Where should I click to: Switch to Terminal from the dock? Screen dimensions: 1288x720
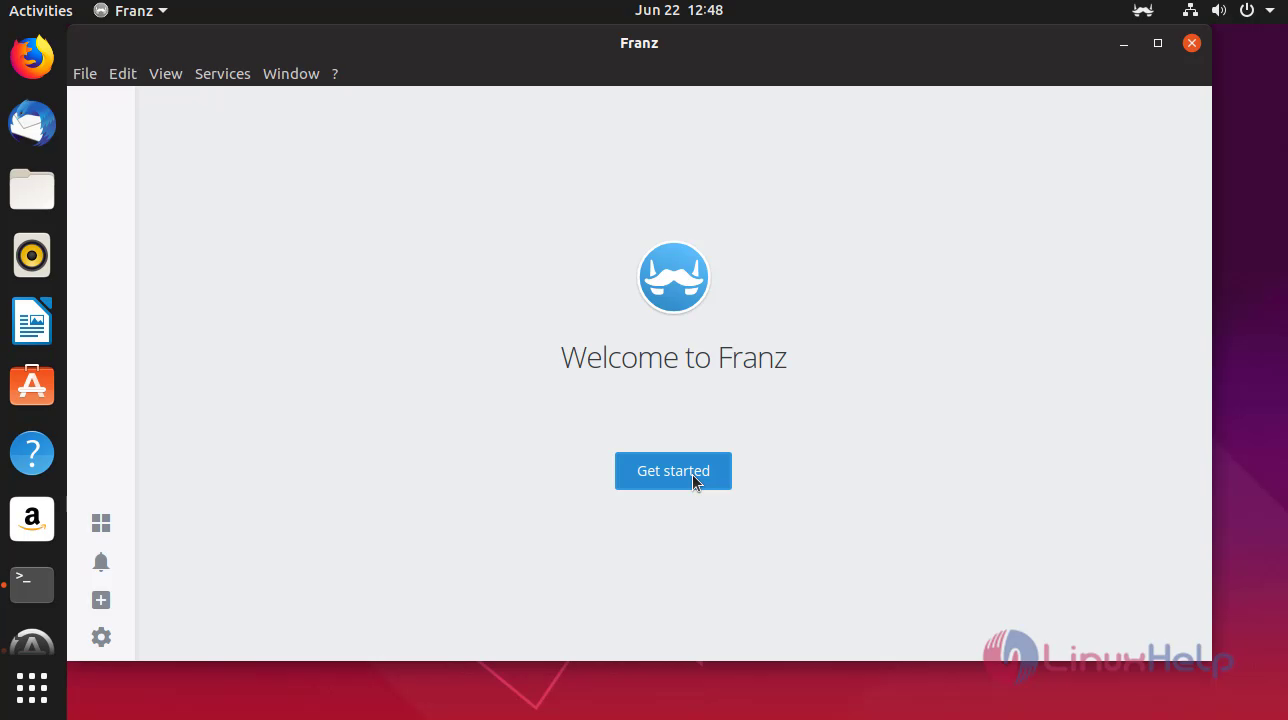(32, 584)
